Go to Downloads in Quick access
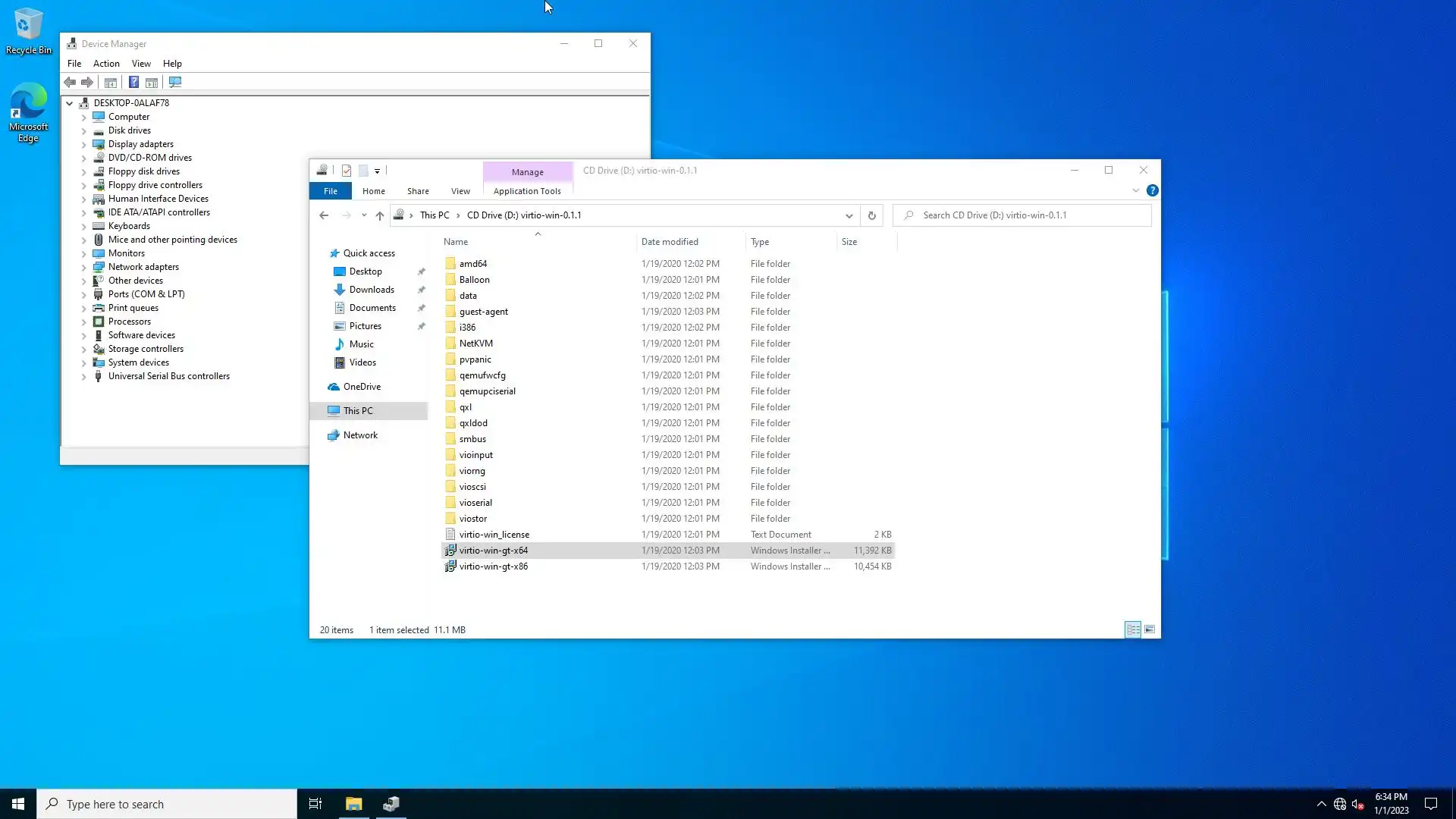Viewport: 1456px width, 819px height. (372, 290)
